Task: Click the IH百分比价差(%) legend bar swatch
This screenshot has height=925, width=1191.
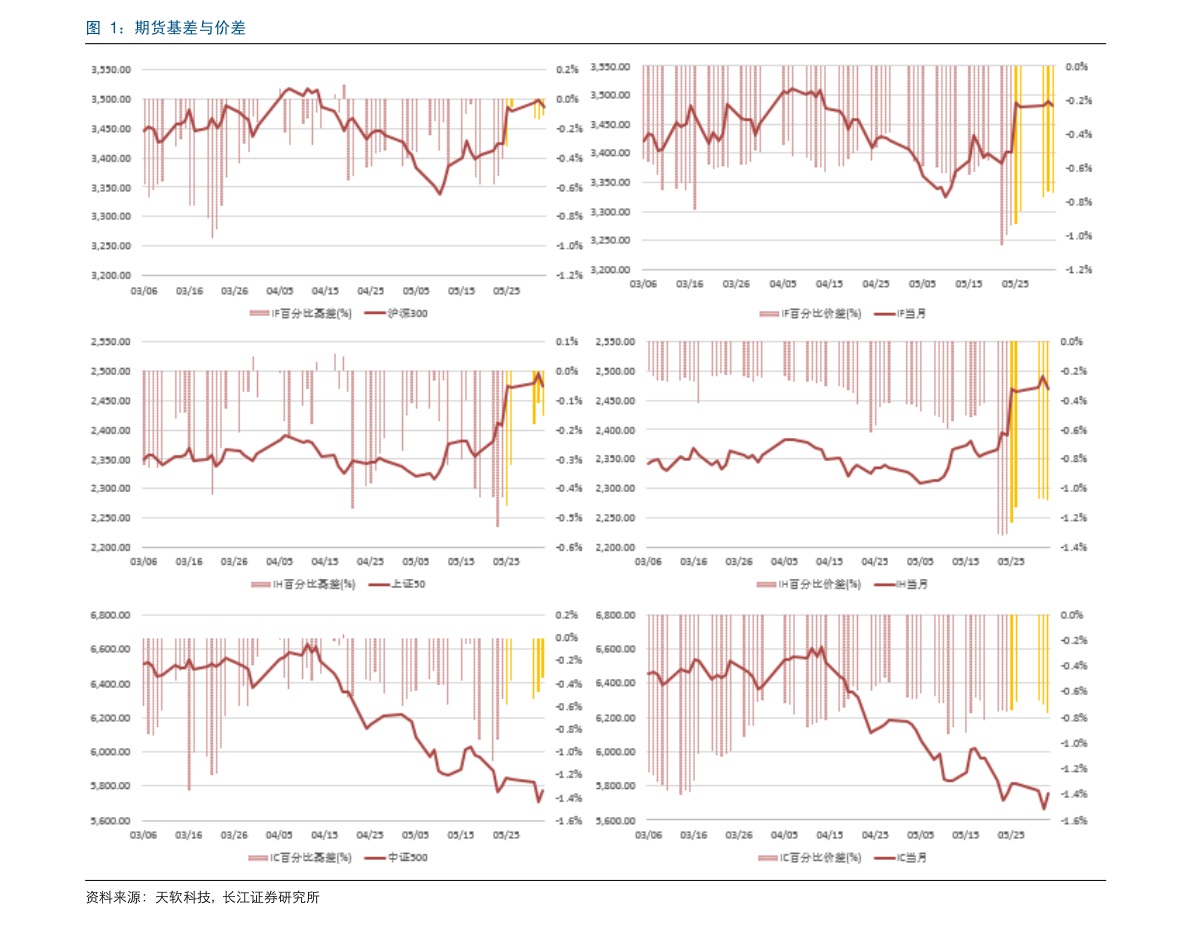Action: [768, 584]
